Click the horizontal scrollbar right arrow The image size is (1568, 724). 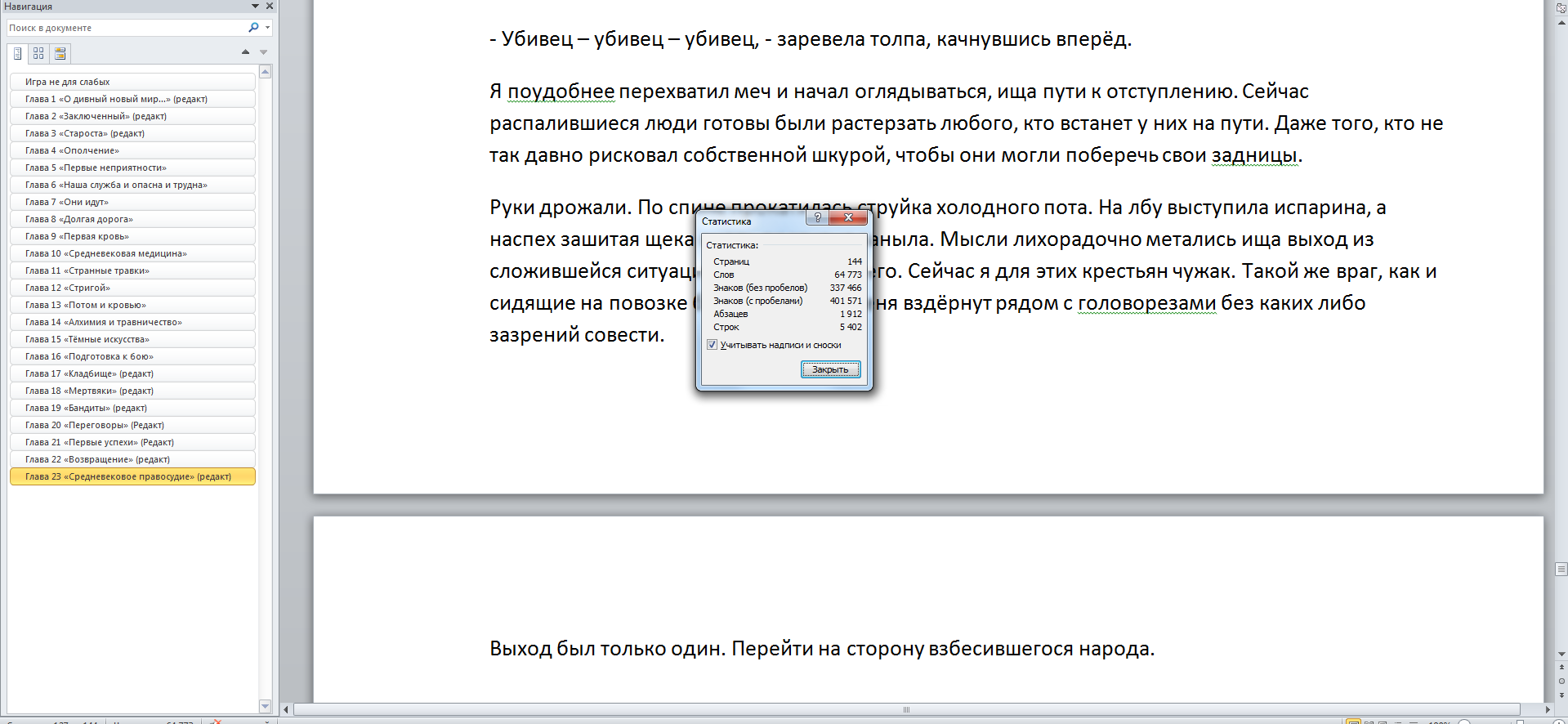point(1548,709)
